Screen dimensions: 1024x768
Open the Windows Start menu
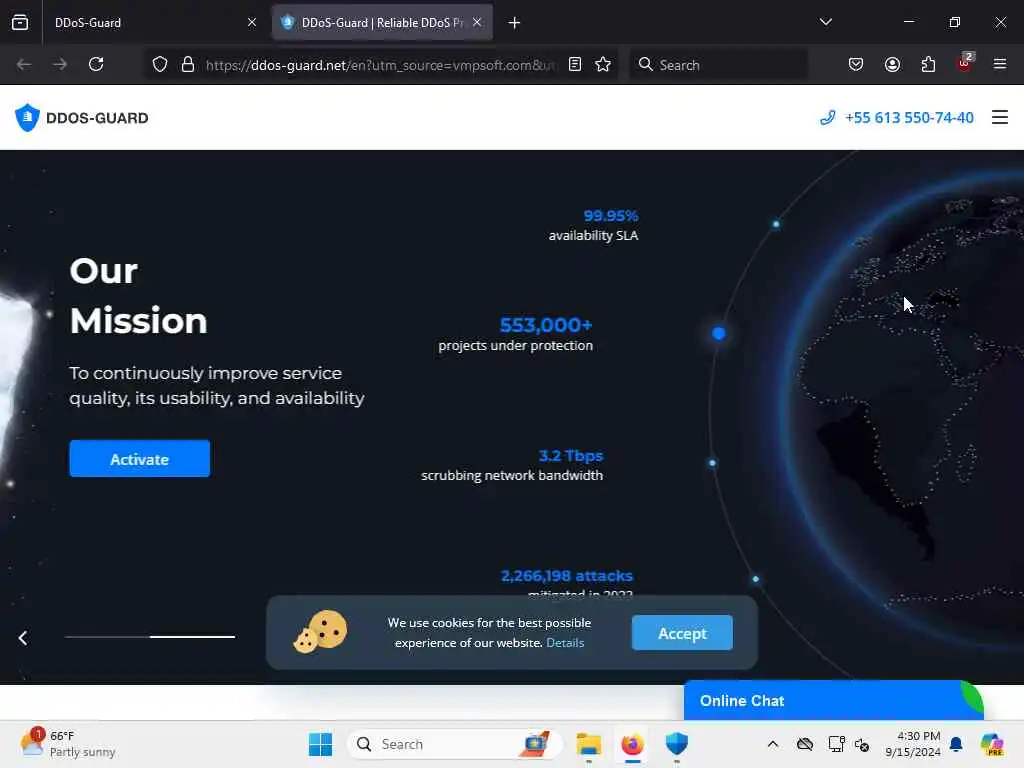[x=320, y=744]
